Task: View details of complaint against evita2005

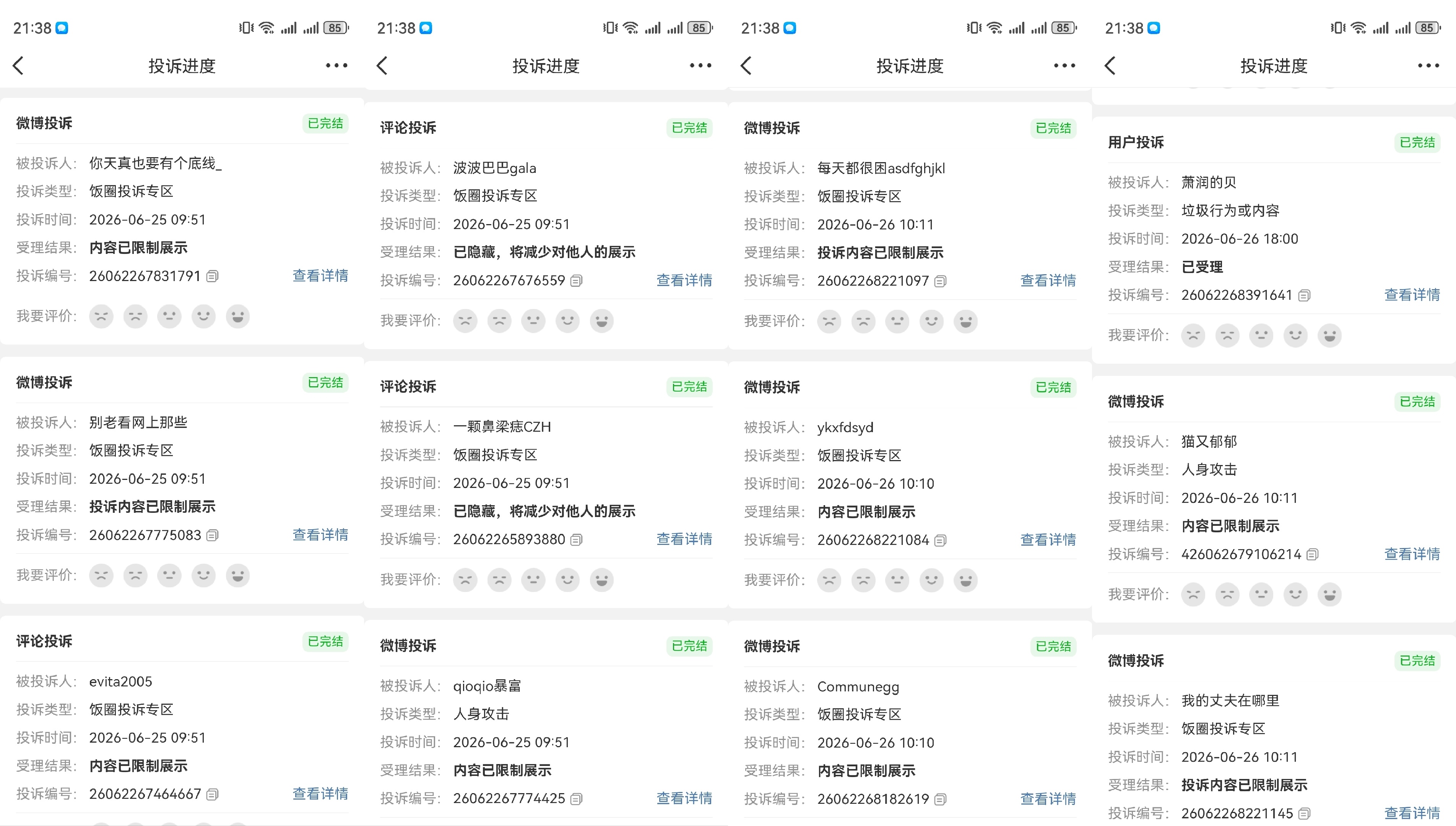Action: pyautogui.click(x=320, y=794)
